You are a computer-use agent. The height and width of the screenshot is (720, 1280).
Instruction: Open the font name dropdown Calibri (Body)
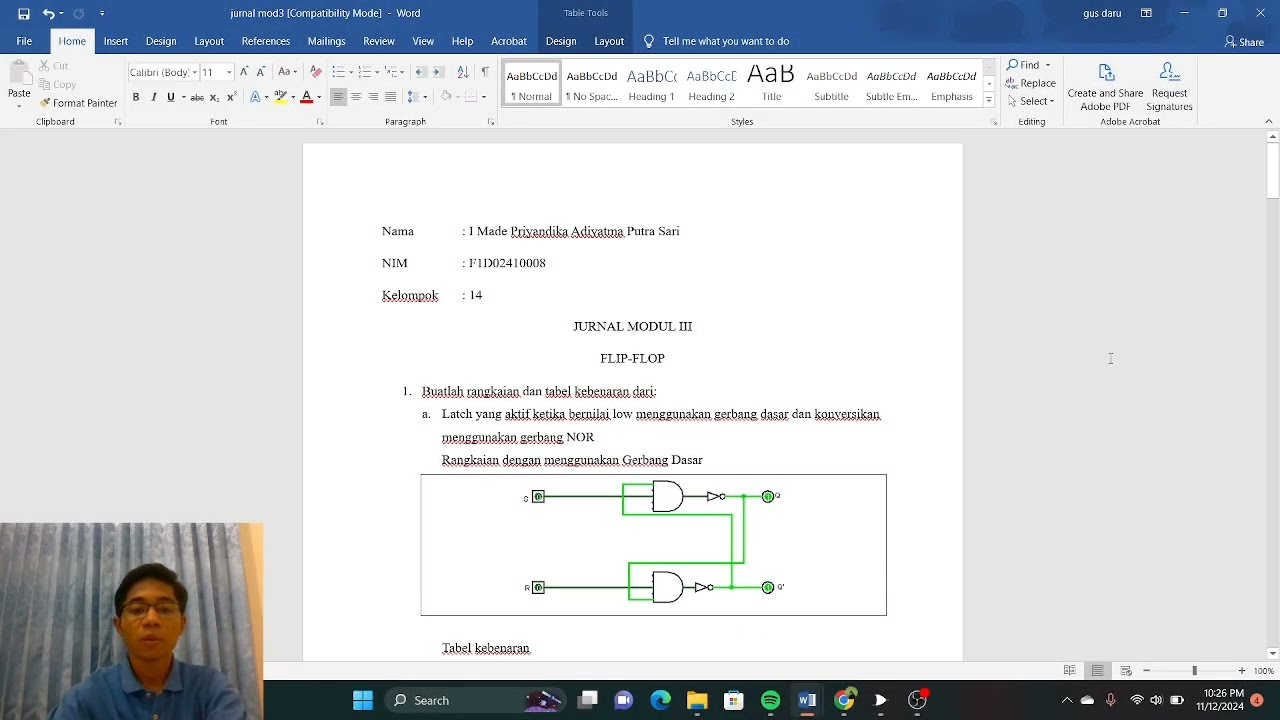click(195, 72)
